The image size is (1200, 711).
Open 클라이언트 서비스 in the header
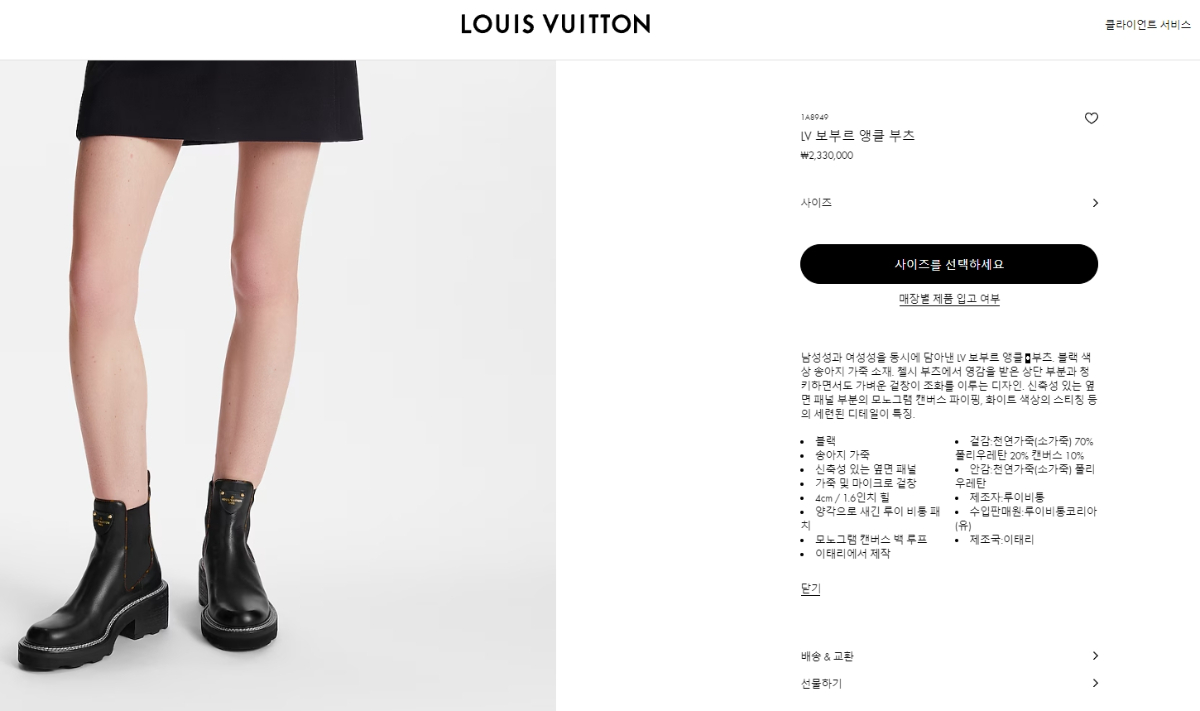tap(1148, 25)
